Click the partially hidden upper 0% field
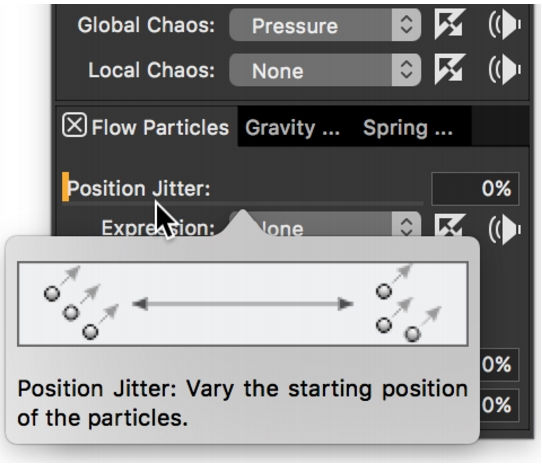 (499, 364)
